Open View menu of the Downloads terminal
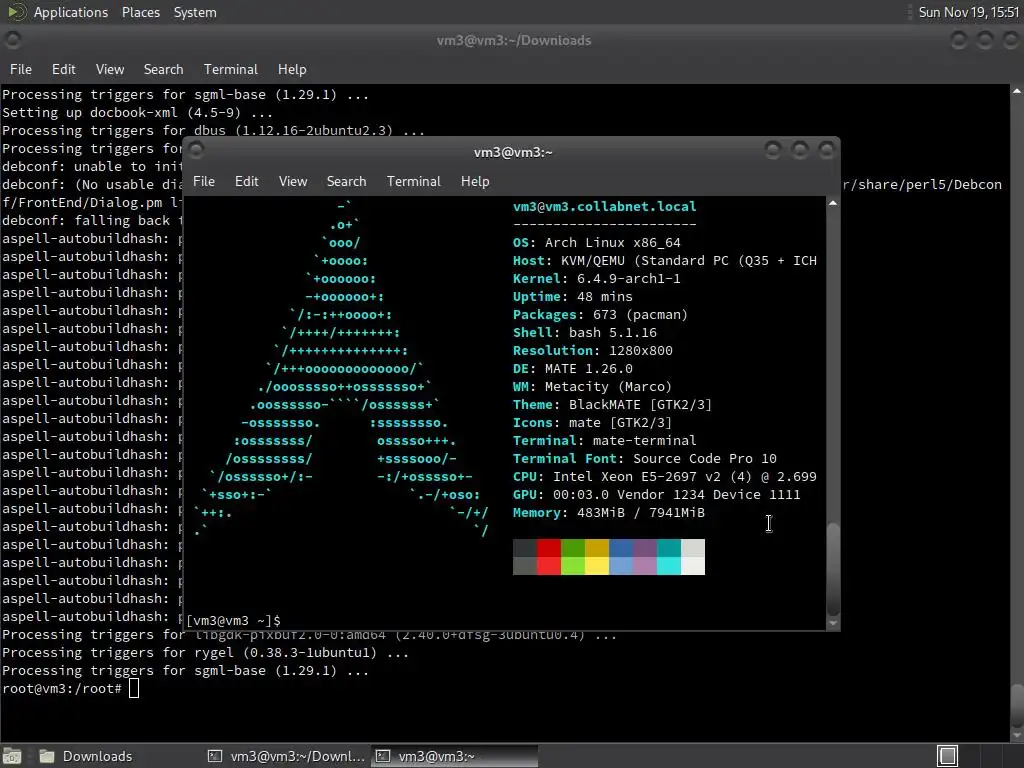The height and width of the screenshot is (768, 1024). click(x=110, y=69)
